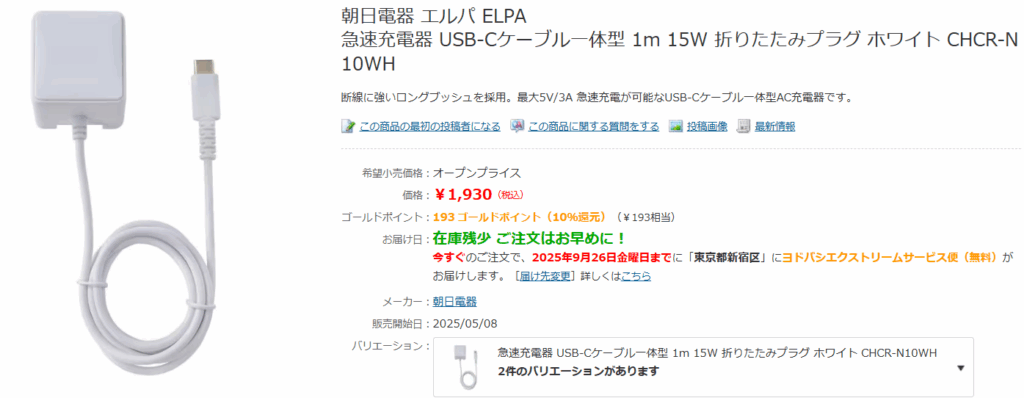Click the 届け先変更 link
This screenshot has height=398, width=1024.
[545, 276]
